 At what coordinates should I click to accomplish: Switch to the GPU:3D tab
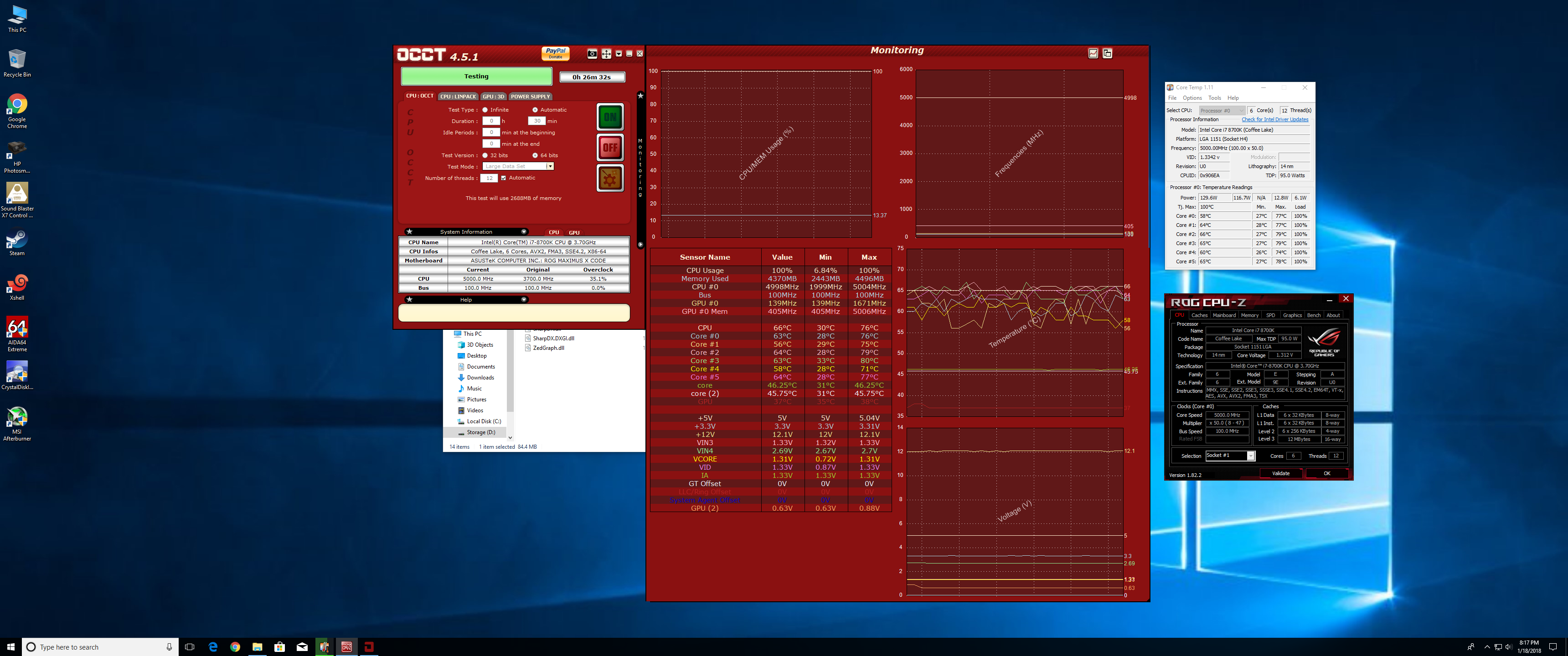point(493,96)
